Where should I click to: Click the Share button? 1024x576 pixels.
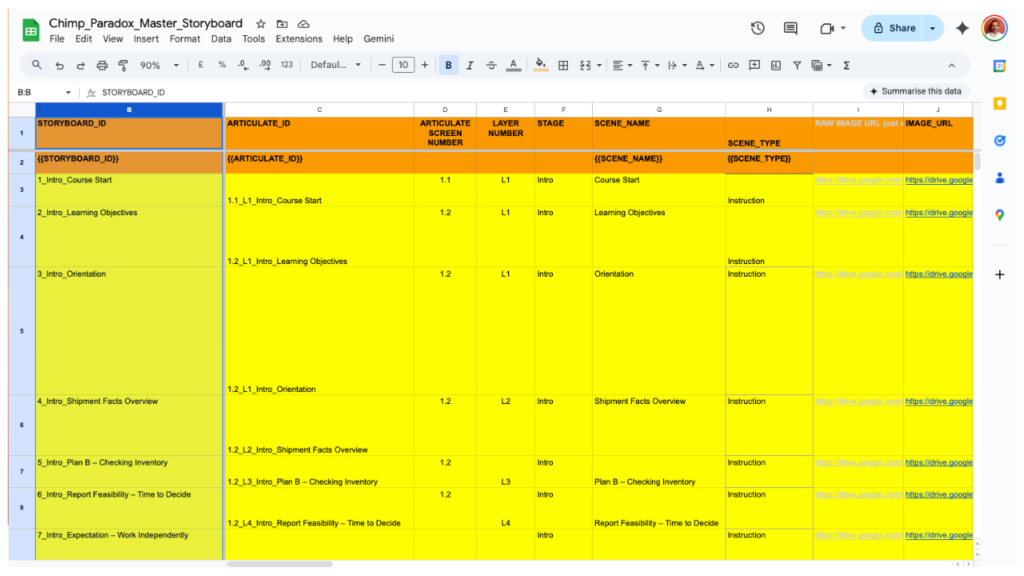click(893, 28)
